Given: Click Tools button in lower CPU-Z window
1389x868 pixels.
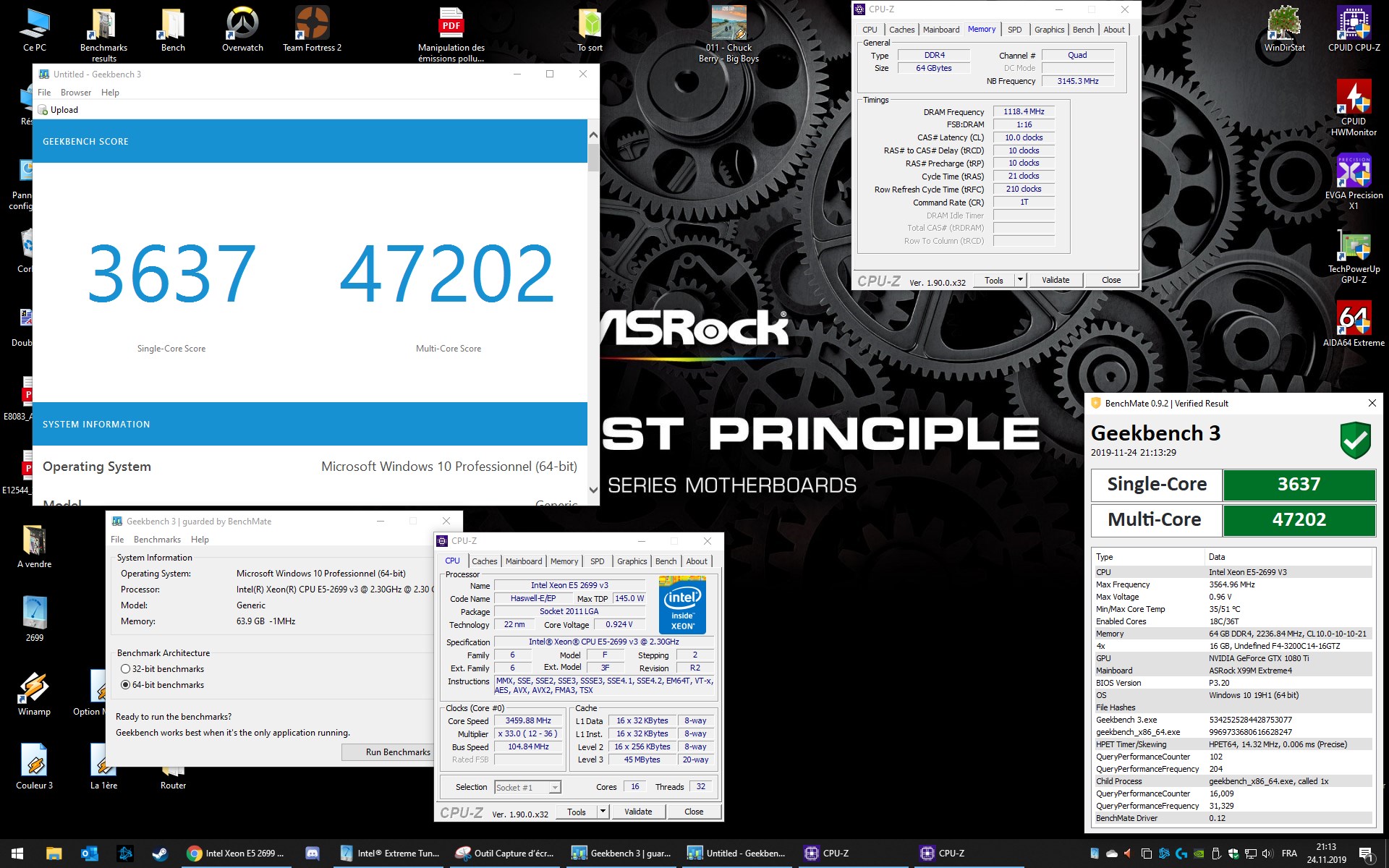Looking at the screenshot, I should point(577,812).
